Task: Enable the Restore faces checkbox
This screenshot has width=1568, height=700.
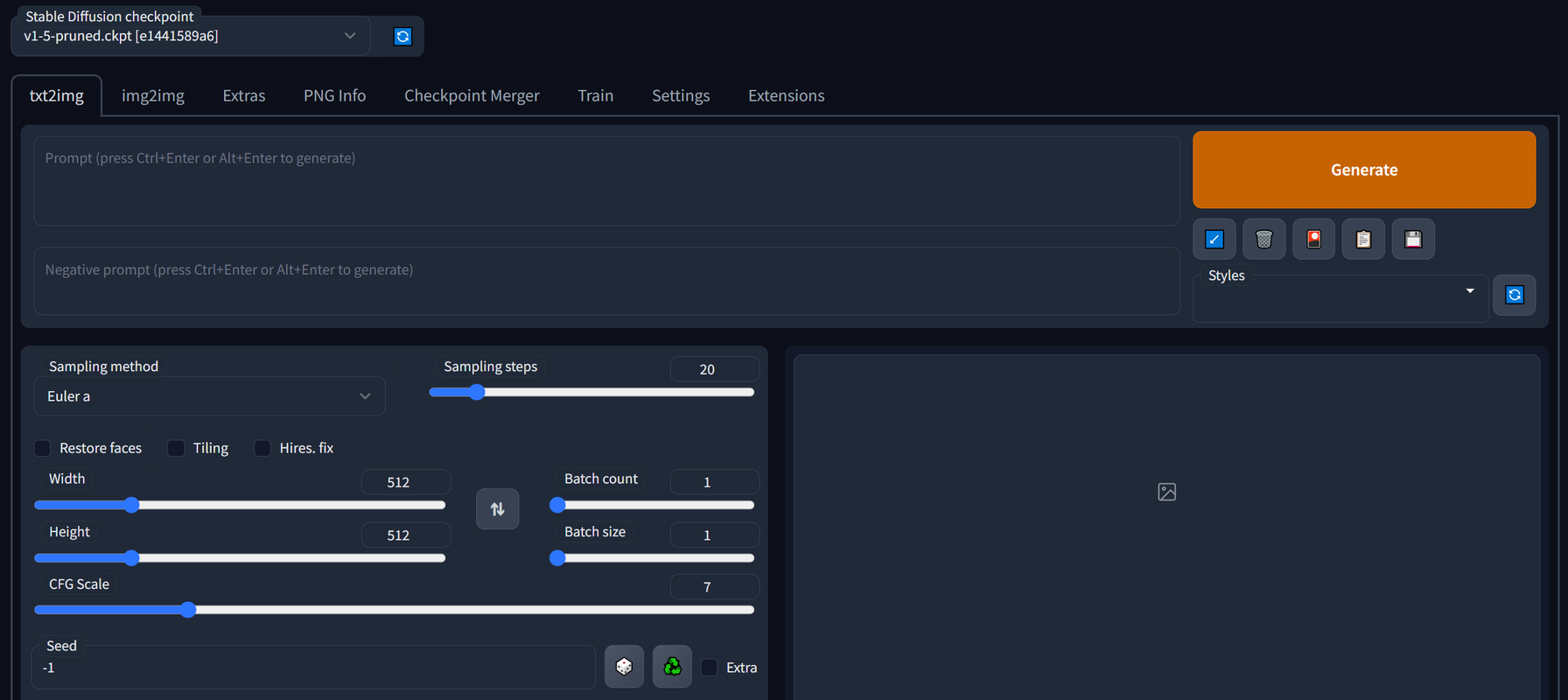Action: click(x=43, y=448)
